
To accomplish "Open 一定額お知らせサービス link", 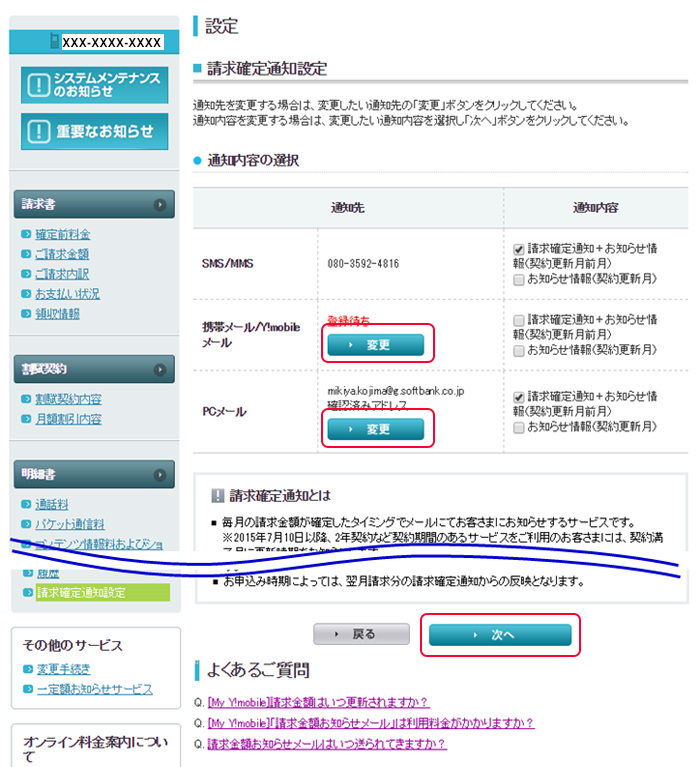I will pos(95,689).
